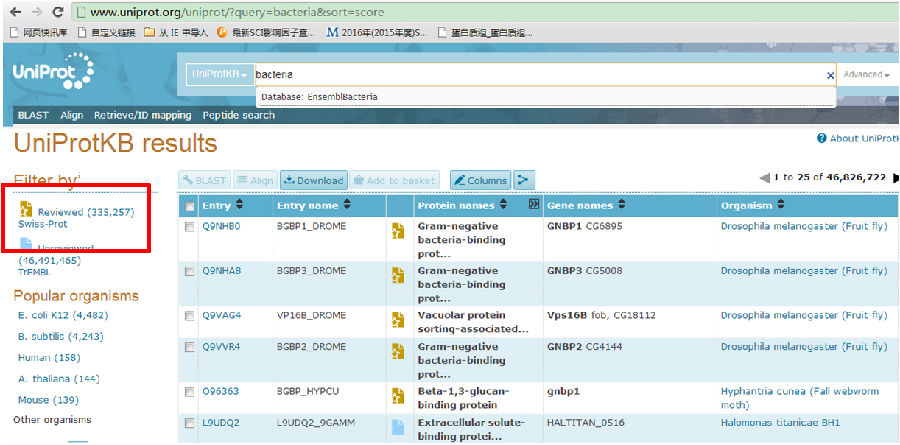Click the About UniProtKB help icon

[821, 138]
